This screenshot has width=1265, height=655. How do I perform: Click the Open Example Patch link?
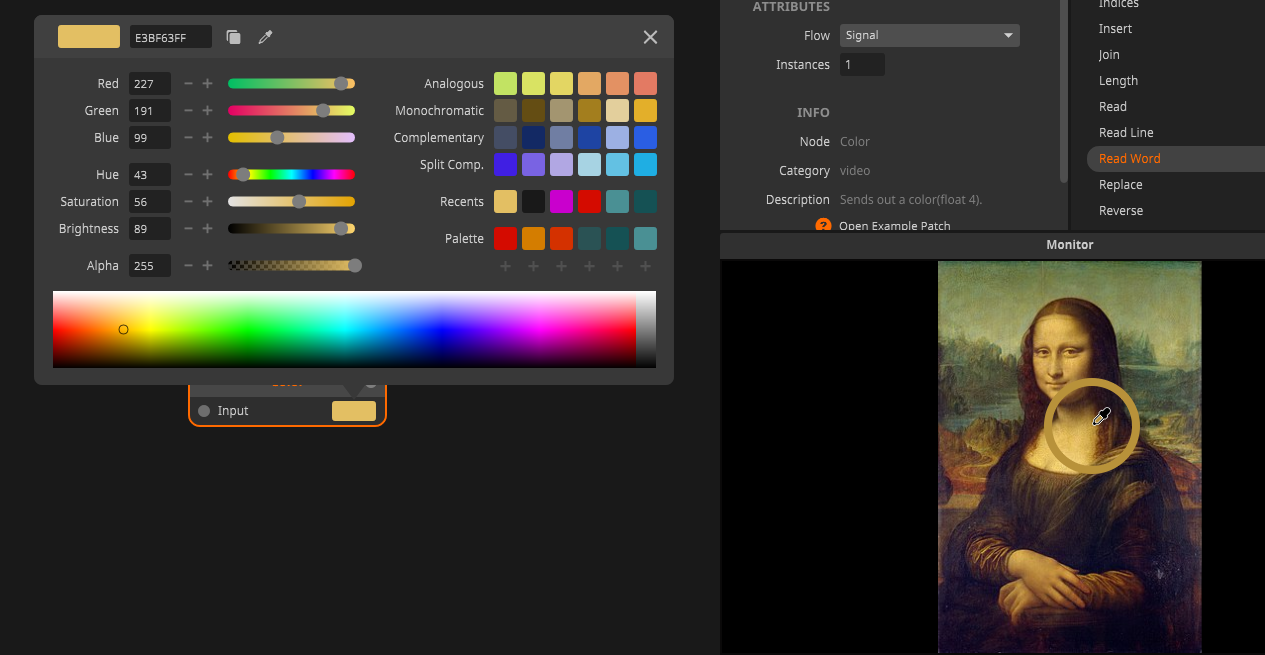(x=895, y=226)
